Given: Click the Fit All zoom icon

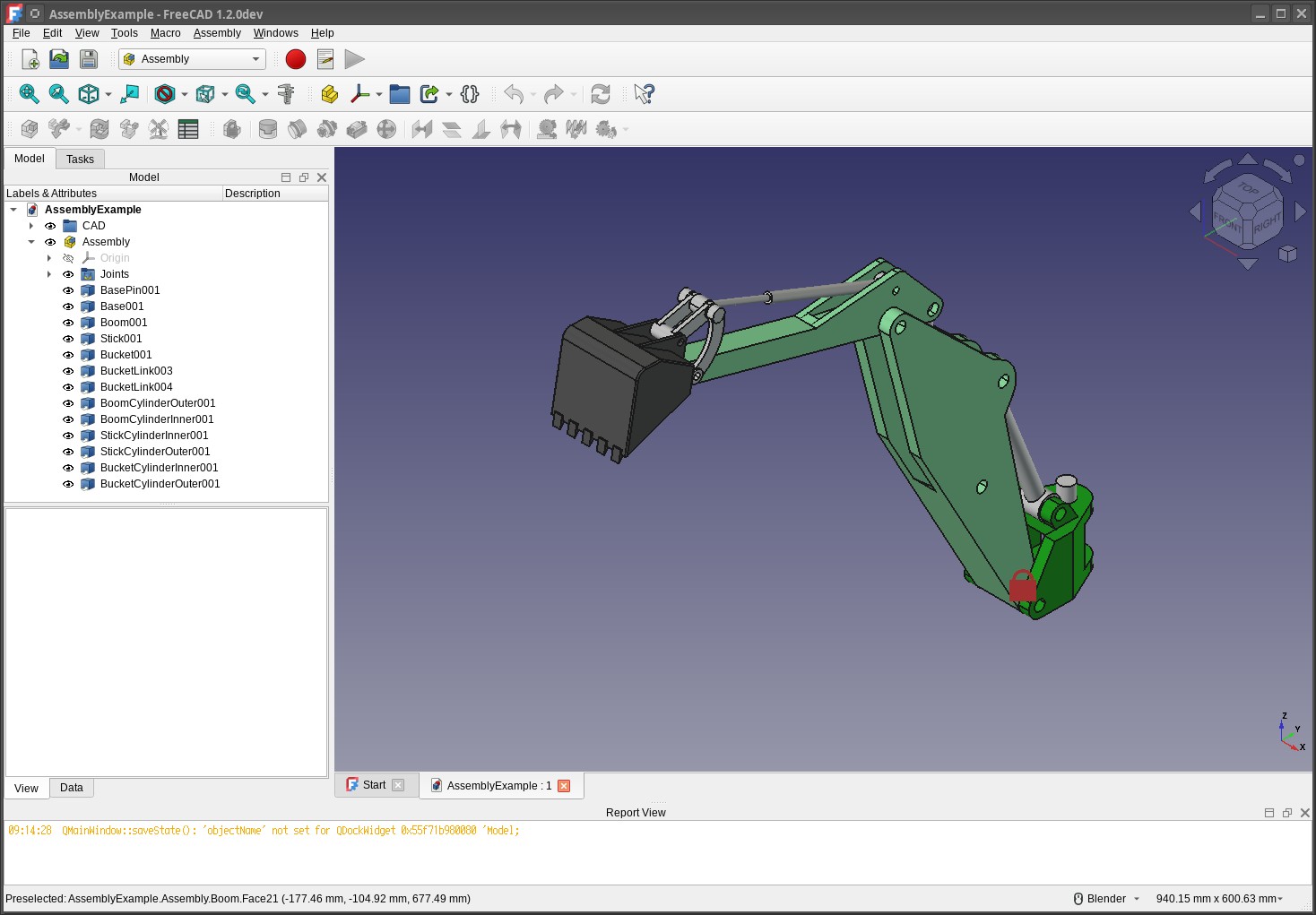Looking at the screenshot, I should 29,94.
